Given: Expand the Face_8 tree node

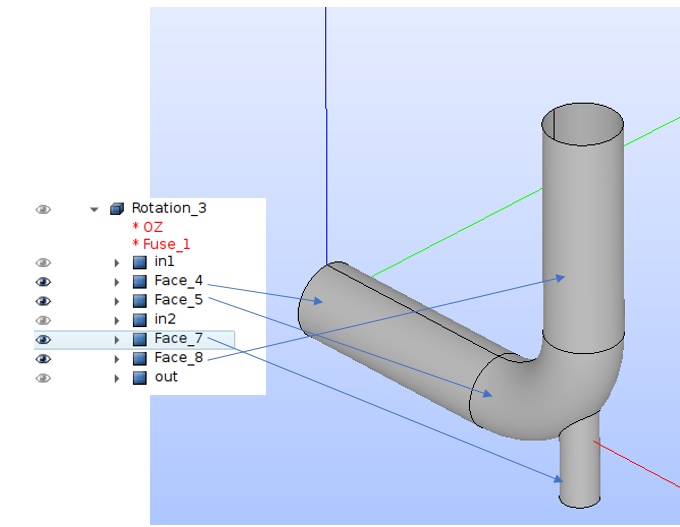Looking at the screenshot, I should click(x=117, y=359).
